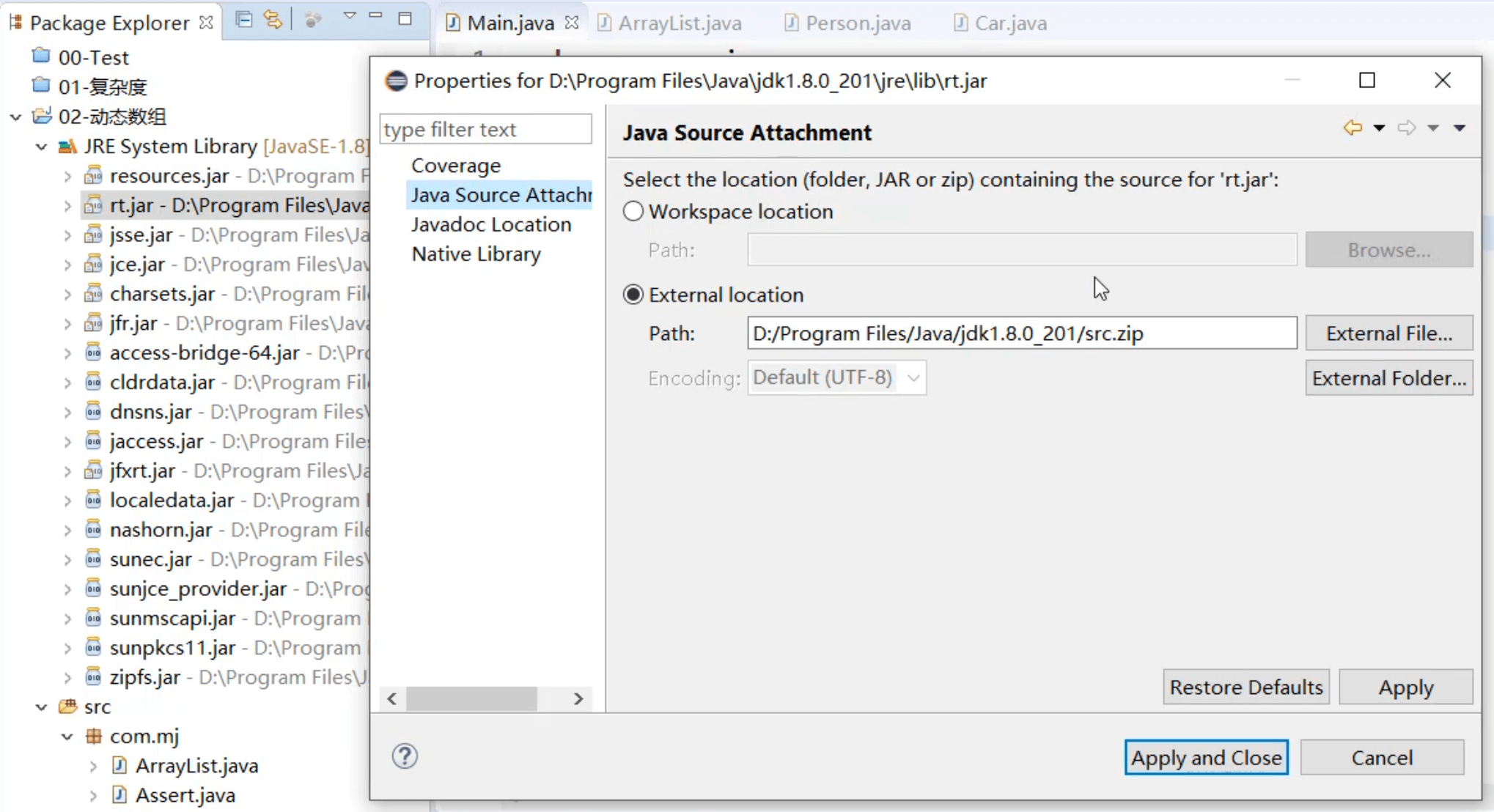This screenshot has width=1494, height=812.
Task: Click the src source folder icon
Action: click(67, 706)
